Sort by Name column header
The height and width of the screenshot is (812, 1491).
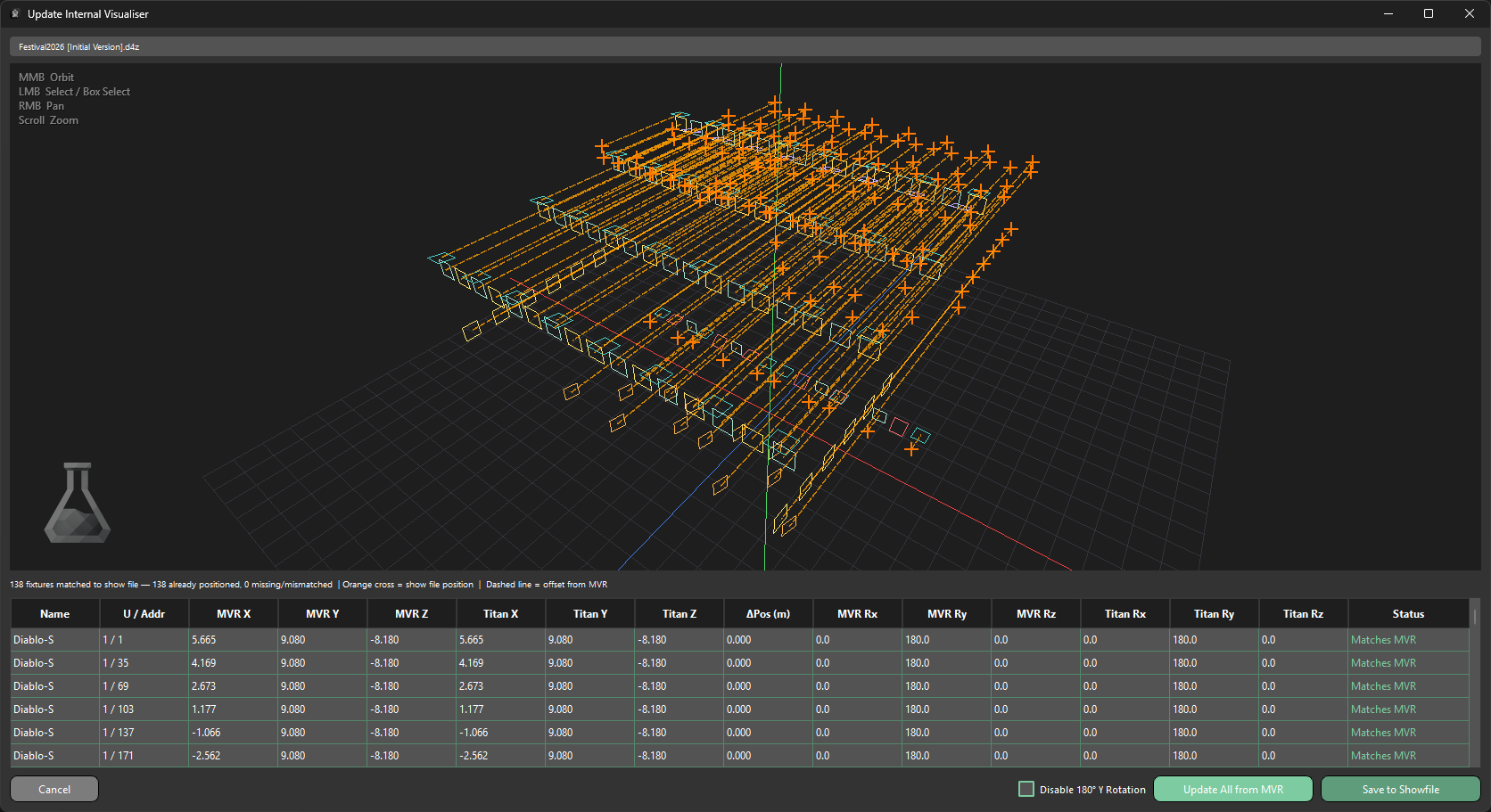pos(54,613)
